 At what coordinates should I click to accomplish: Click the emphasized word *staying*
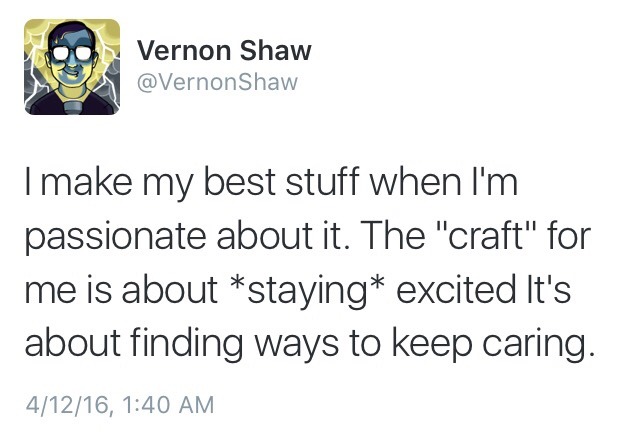coord(308,292)
